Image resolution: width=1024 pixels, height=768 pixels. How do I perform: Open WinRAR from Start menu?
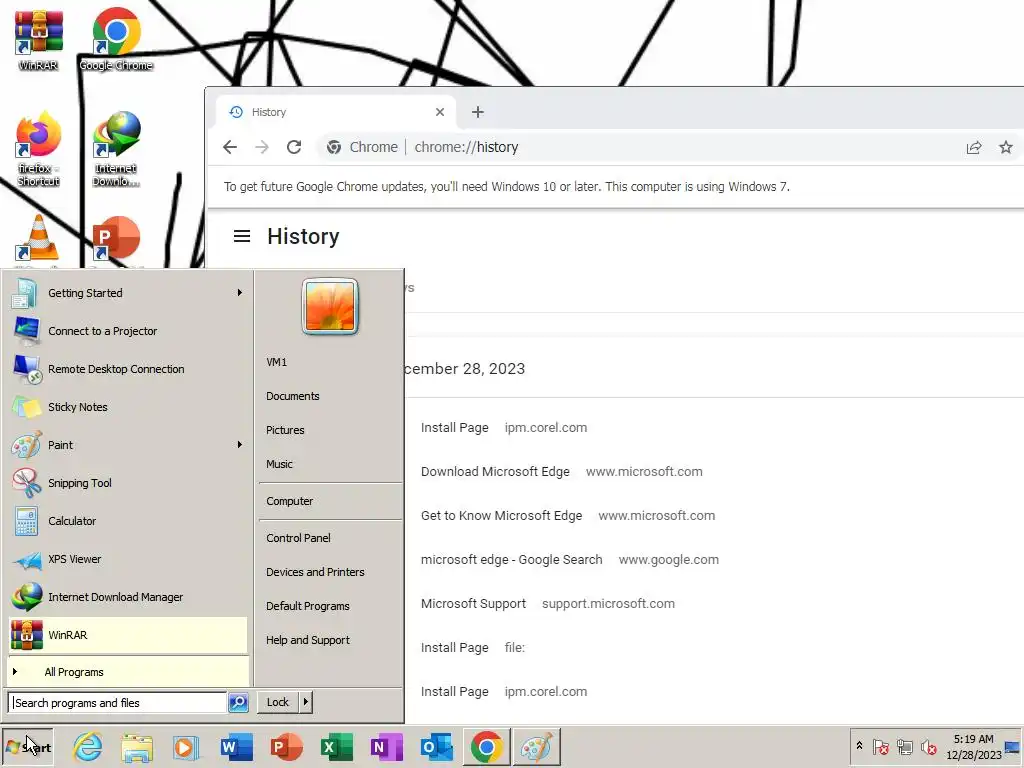[129, 635]
